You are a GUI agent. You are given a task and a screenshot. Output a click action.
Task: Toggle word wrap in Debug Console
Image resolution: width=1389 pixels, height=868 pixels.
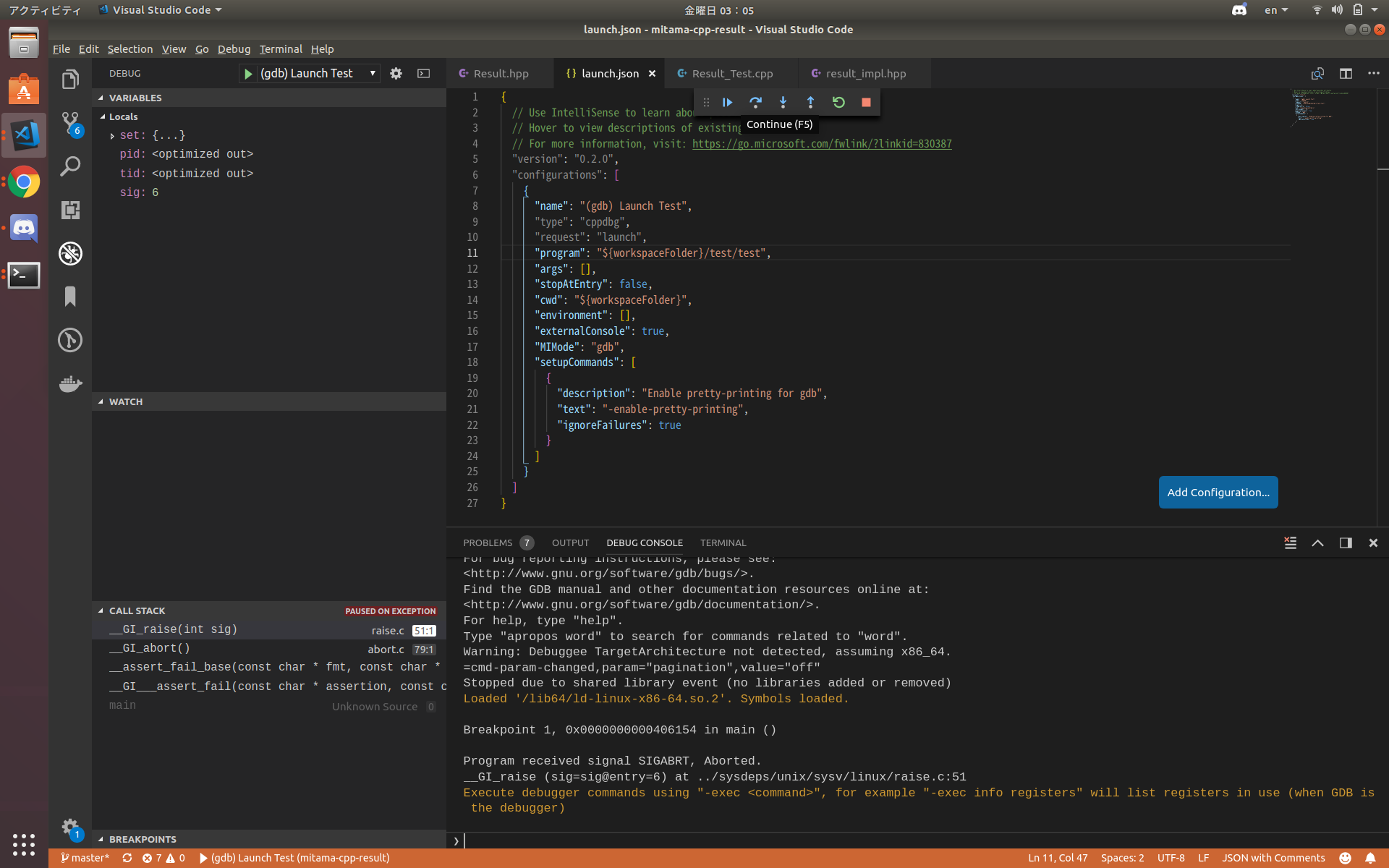[x=1289, y=542]
